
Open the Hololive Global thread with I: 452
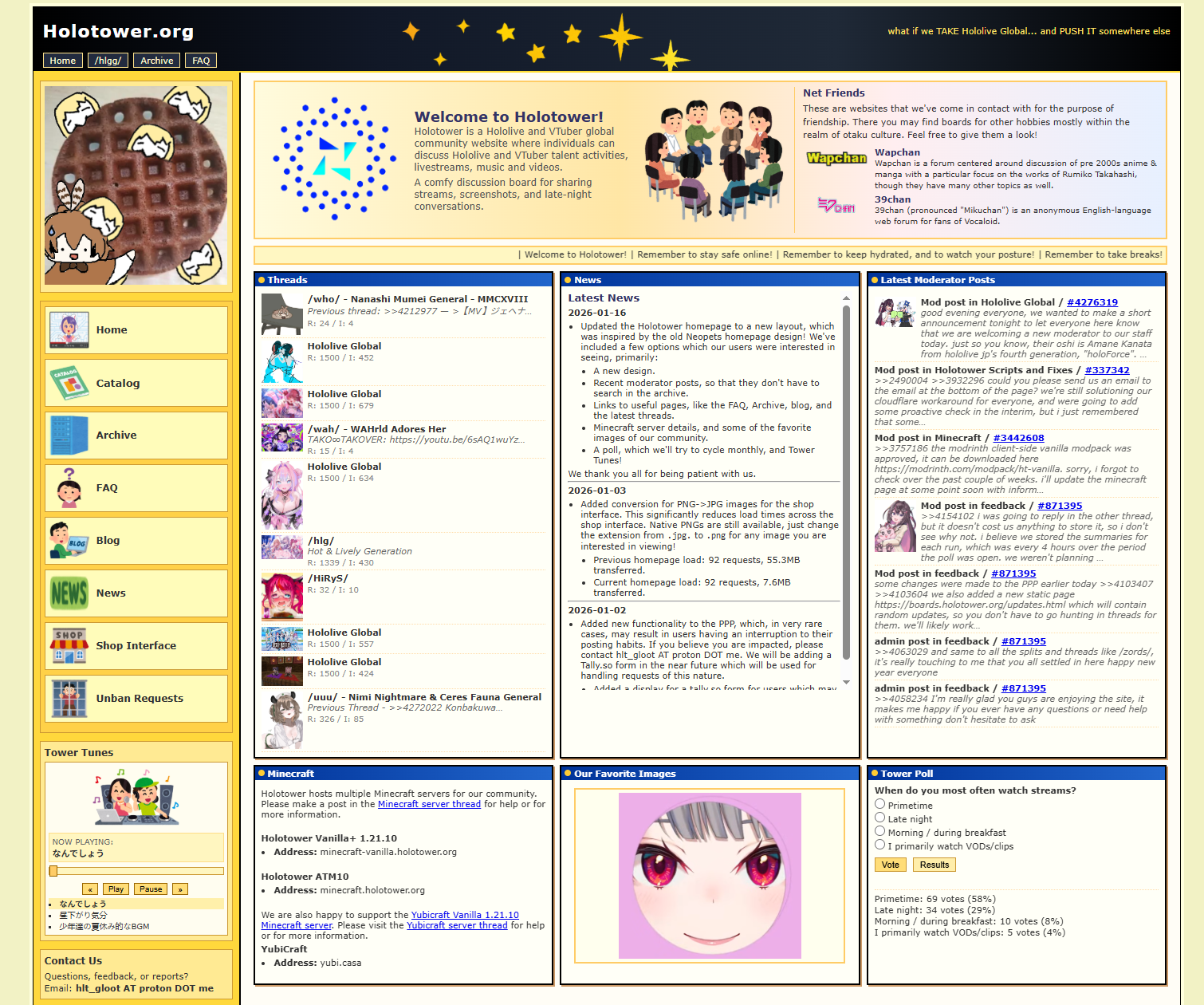coord(344,346)
